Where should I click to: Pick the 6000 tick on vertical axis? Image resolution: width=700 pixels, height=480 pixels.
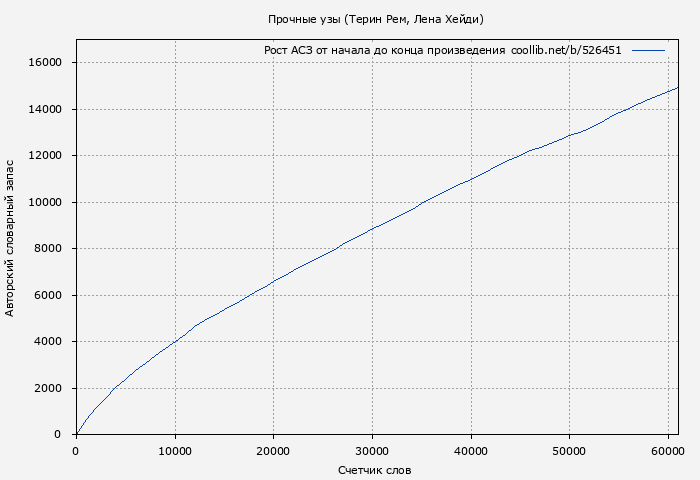[49, 295]
